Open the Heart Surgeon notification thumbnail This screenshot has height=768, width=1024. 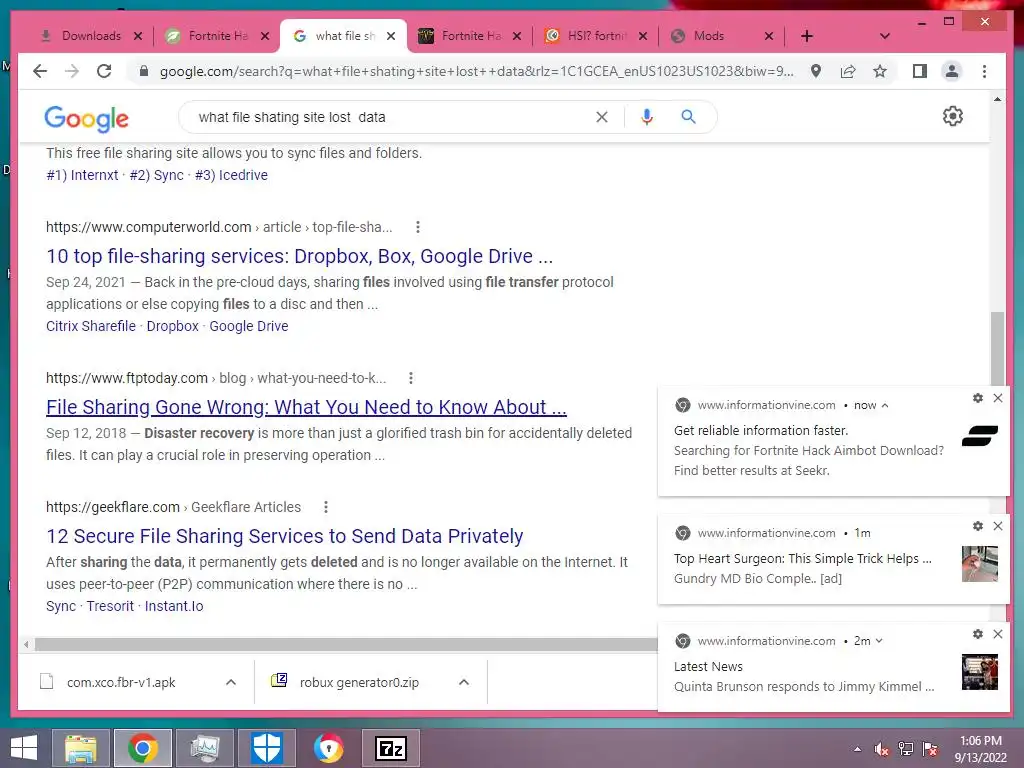(x=980, y=564)
